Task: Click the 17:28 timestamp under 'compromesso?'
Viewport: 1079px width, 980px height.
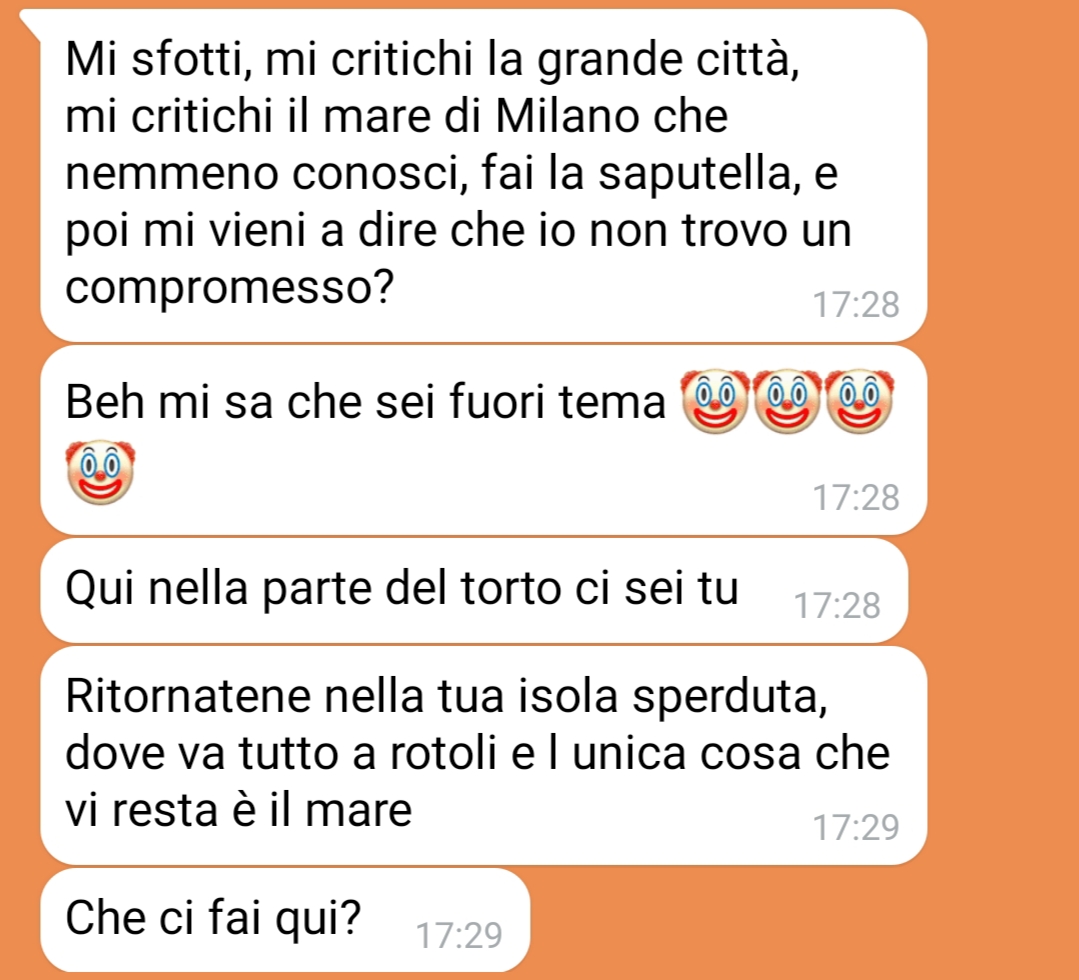Action: tap(856, 305)
